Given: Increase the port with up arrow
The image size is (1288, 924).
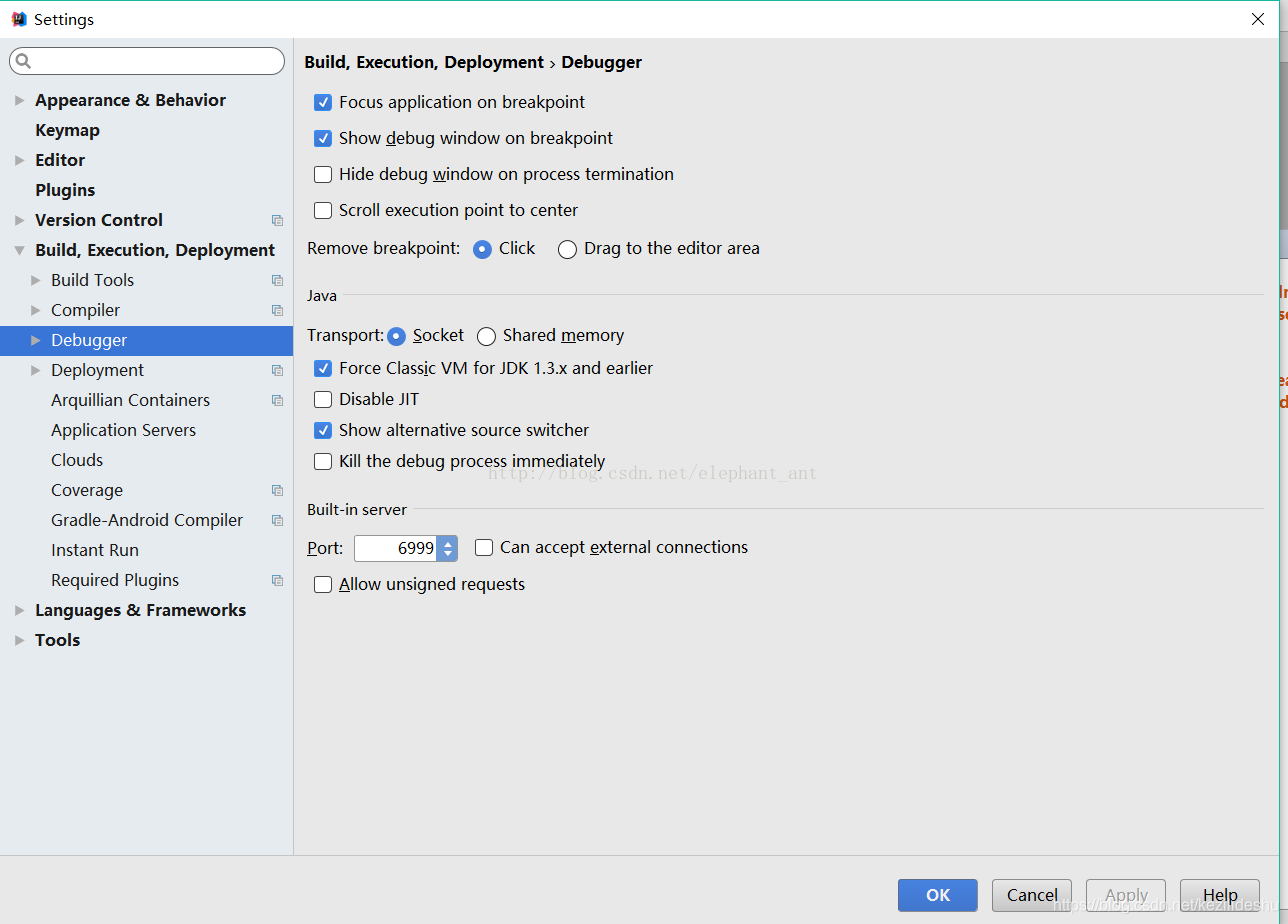Looking at the screenshot, I should tap(448, 542).
